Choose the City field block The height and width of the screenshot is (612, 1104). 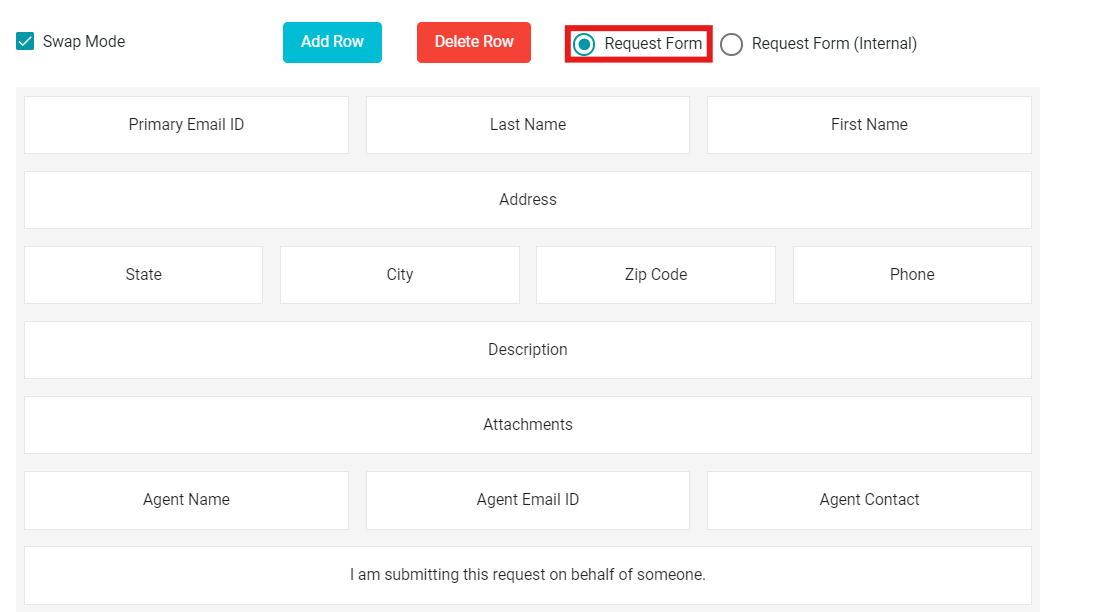click(400, 275)
